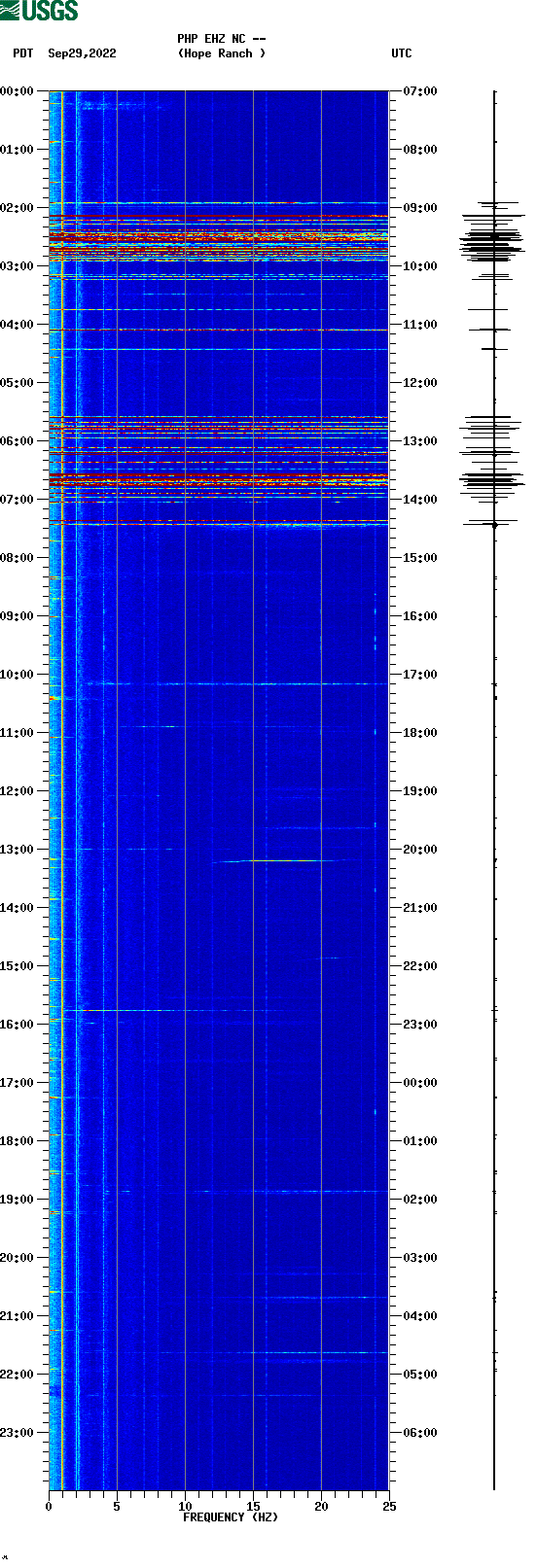Click the 15:00 UTC label on right axis
Image resolution: width=537 pixels, height=1568 pixels.
pyautogui.click(x=420, y=558)
